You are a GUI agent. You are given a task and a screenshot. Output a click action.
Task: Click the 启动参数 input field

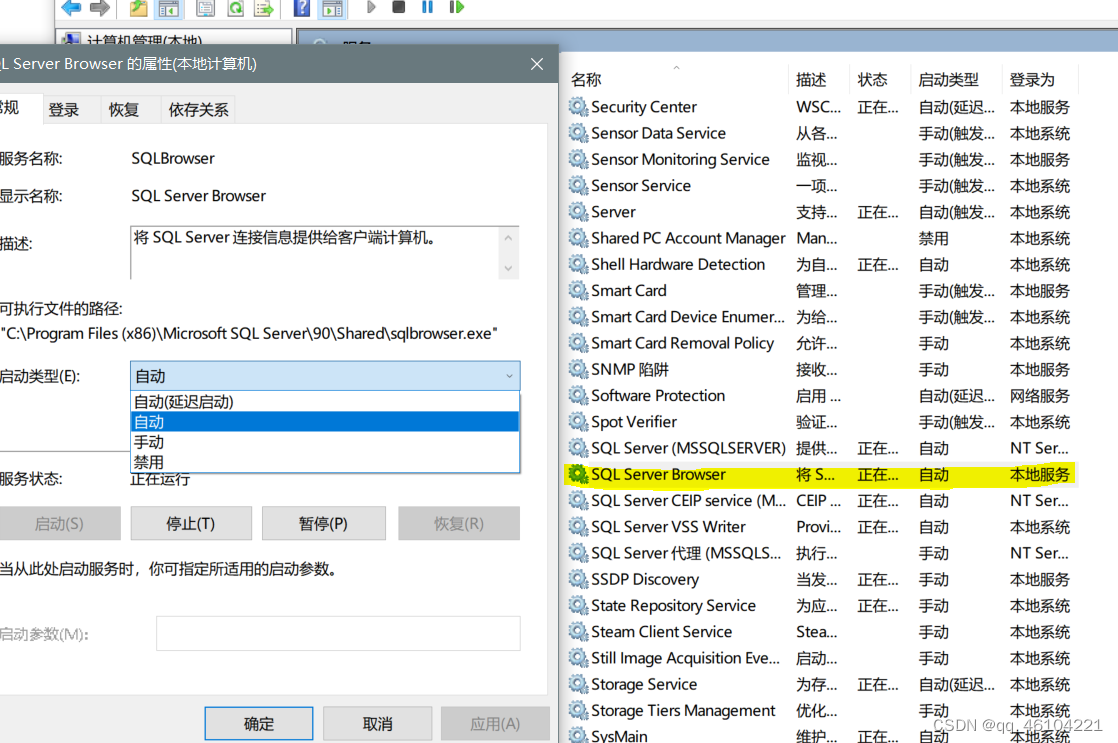coord(338,633)
